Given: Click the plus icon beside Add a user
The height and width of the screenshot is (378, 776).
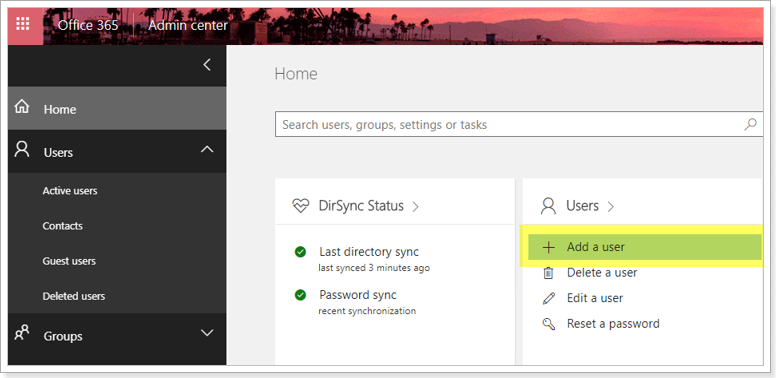Looking at the screenshot, I should (548, 247).
